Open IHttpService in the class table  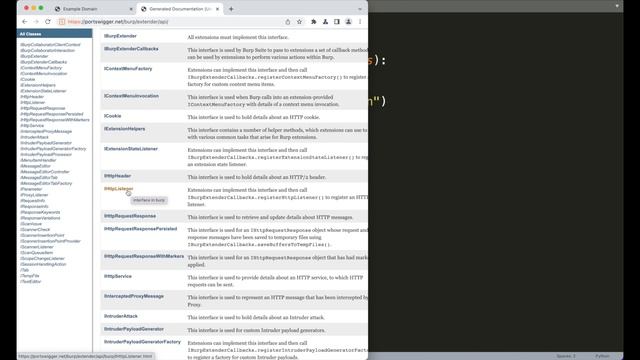click(x=118, y=276)
